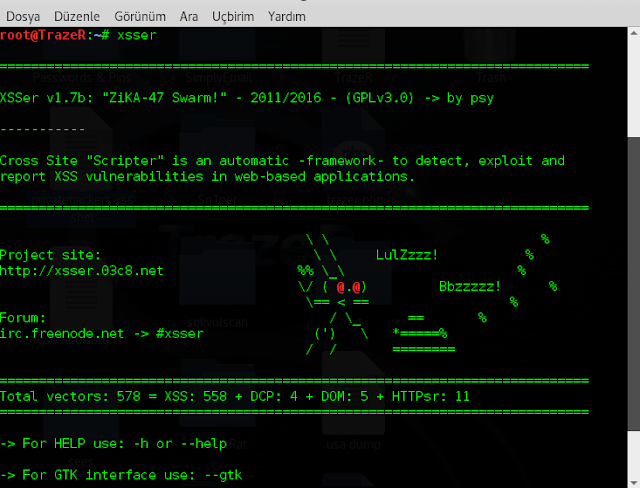Open the Dosya menu
640x488 pixels.
click(23, 16)
